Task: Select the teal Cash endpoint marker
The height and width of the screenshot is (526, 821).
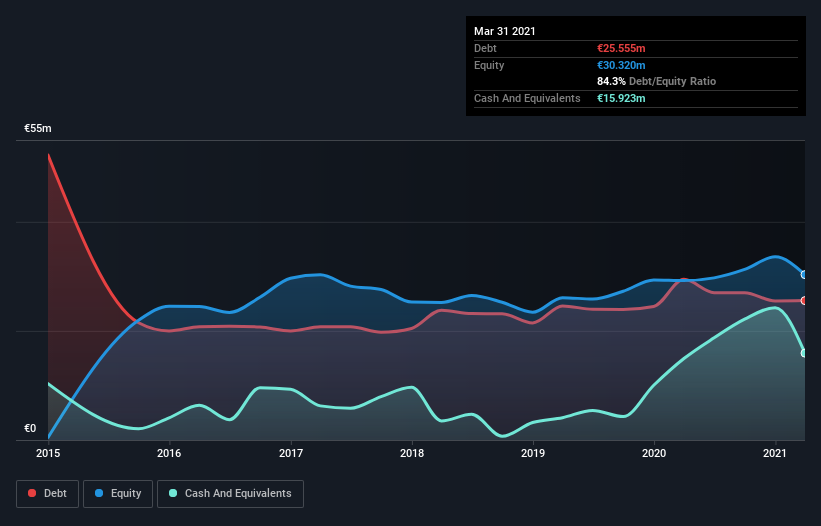Action: tap(804, 353)
